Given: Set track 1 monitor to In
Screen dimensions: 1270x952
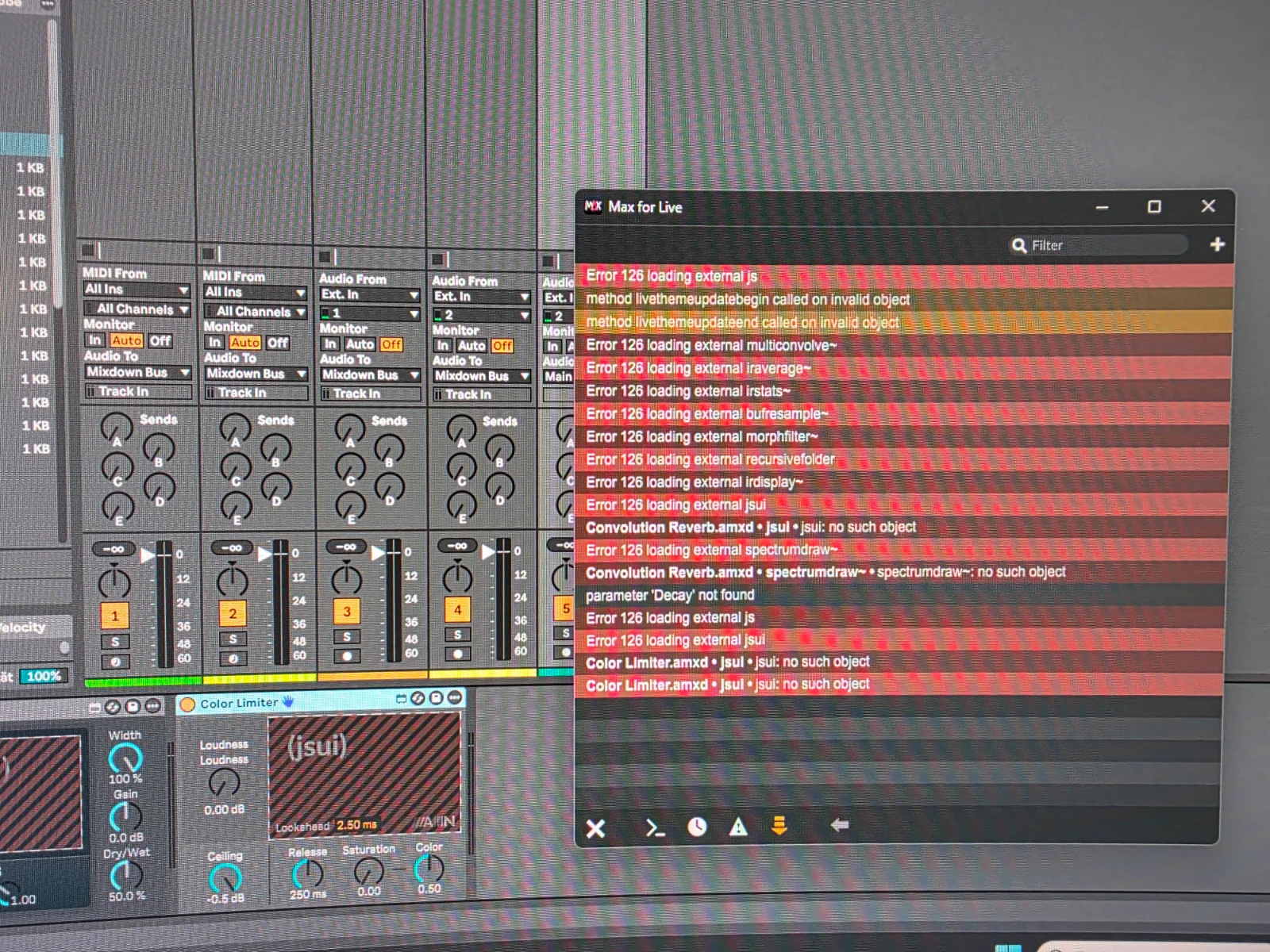Looking at the screenshot, I should (x=95, y=340).
